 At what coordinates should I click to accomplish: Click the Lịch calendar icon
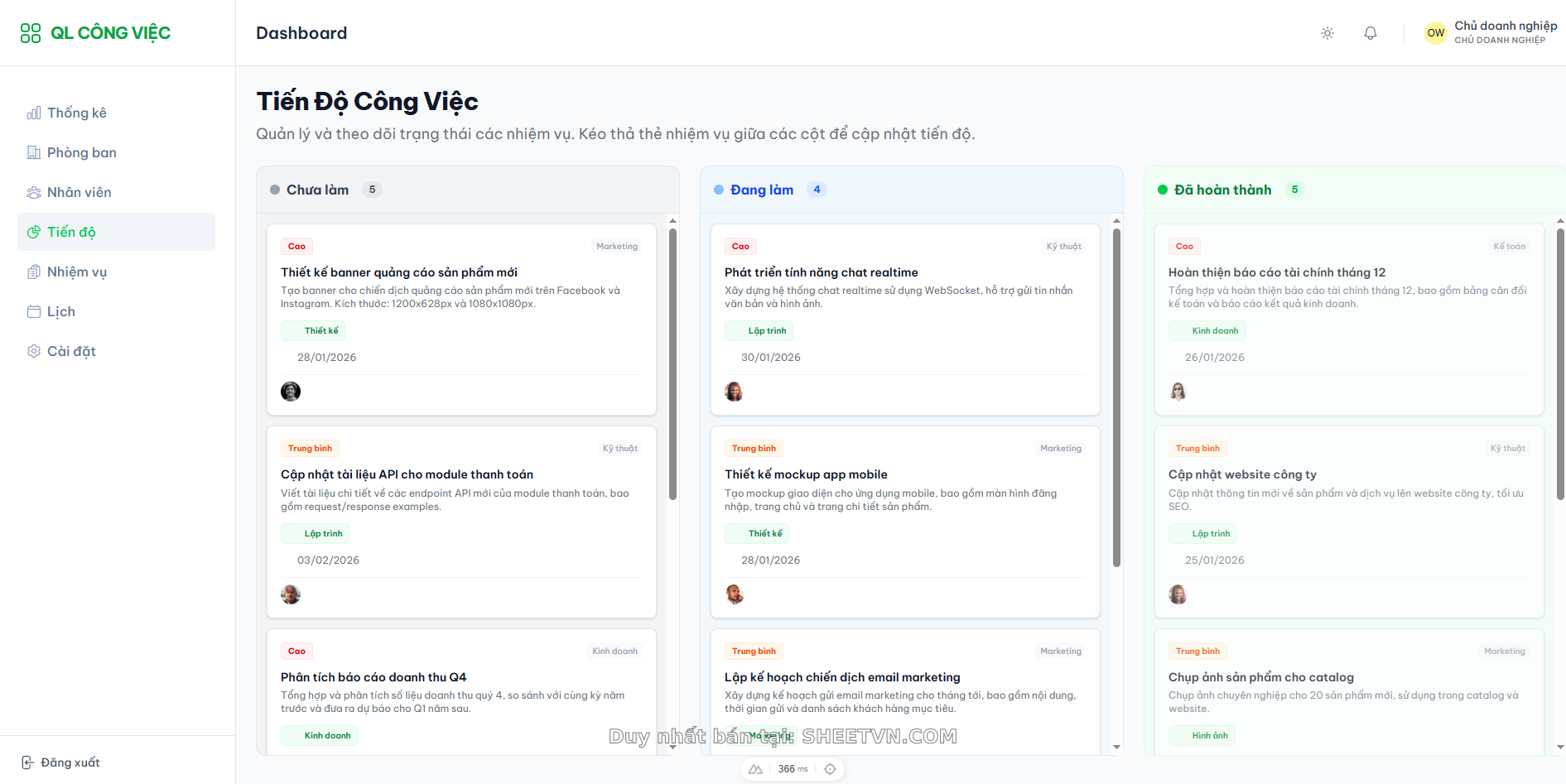34,312
